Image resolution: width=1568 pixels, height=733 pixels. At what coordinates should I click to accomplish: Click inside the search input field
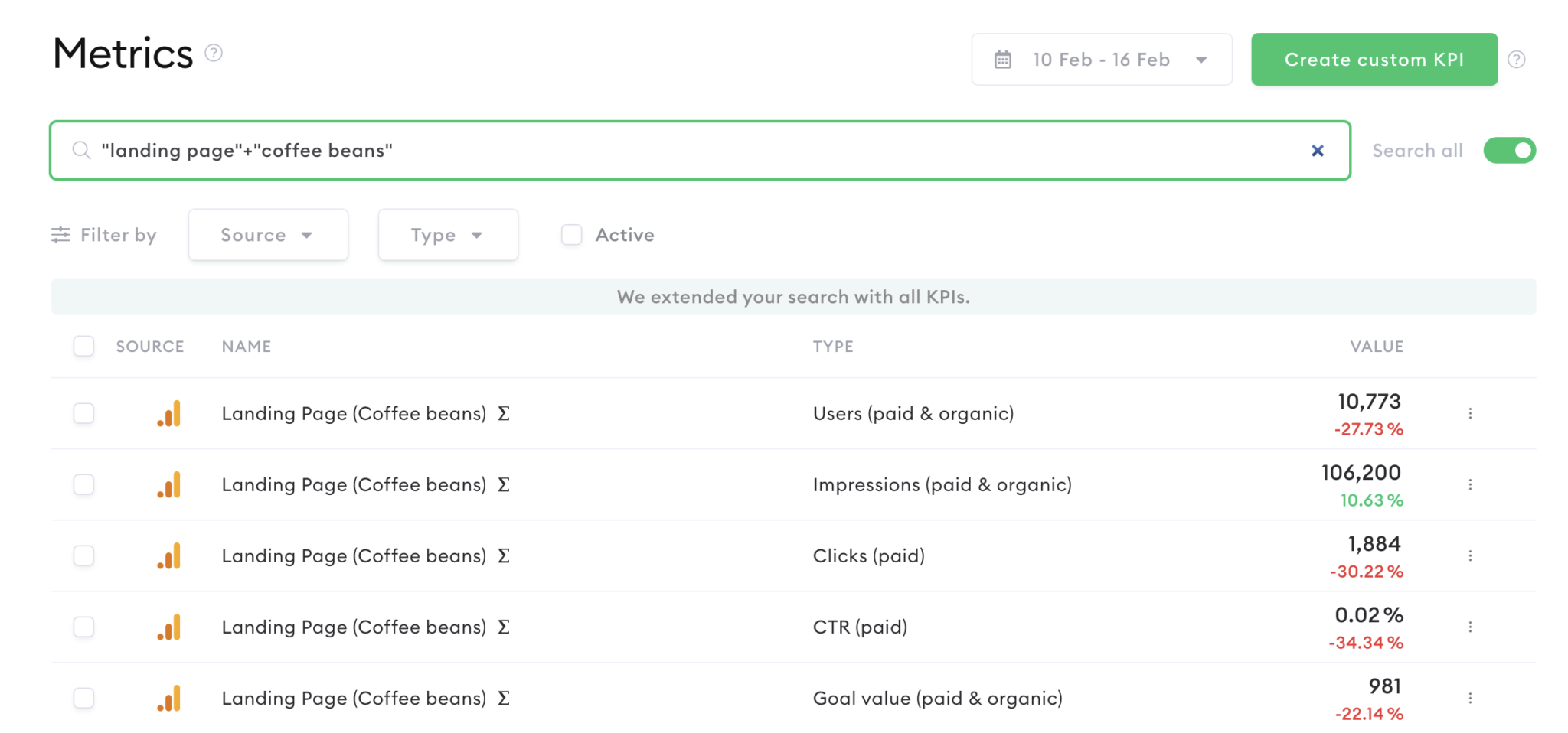tap(612, 150)
